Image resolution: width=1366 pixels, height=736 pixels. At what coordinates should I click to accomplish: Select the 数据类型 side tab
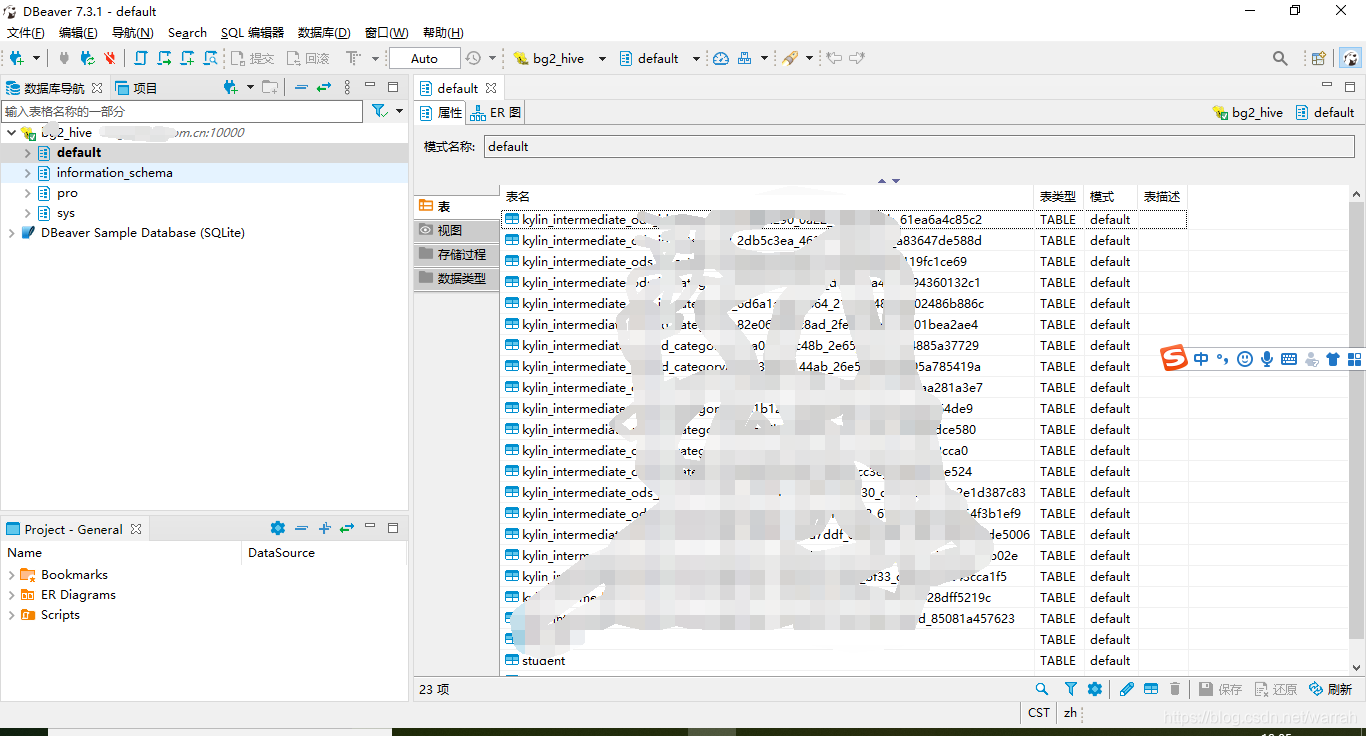coord(456,278)
